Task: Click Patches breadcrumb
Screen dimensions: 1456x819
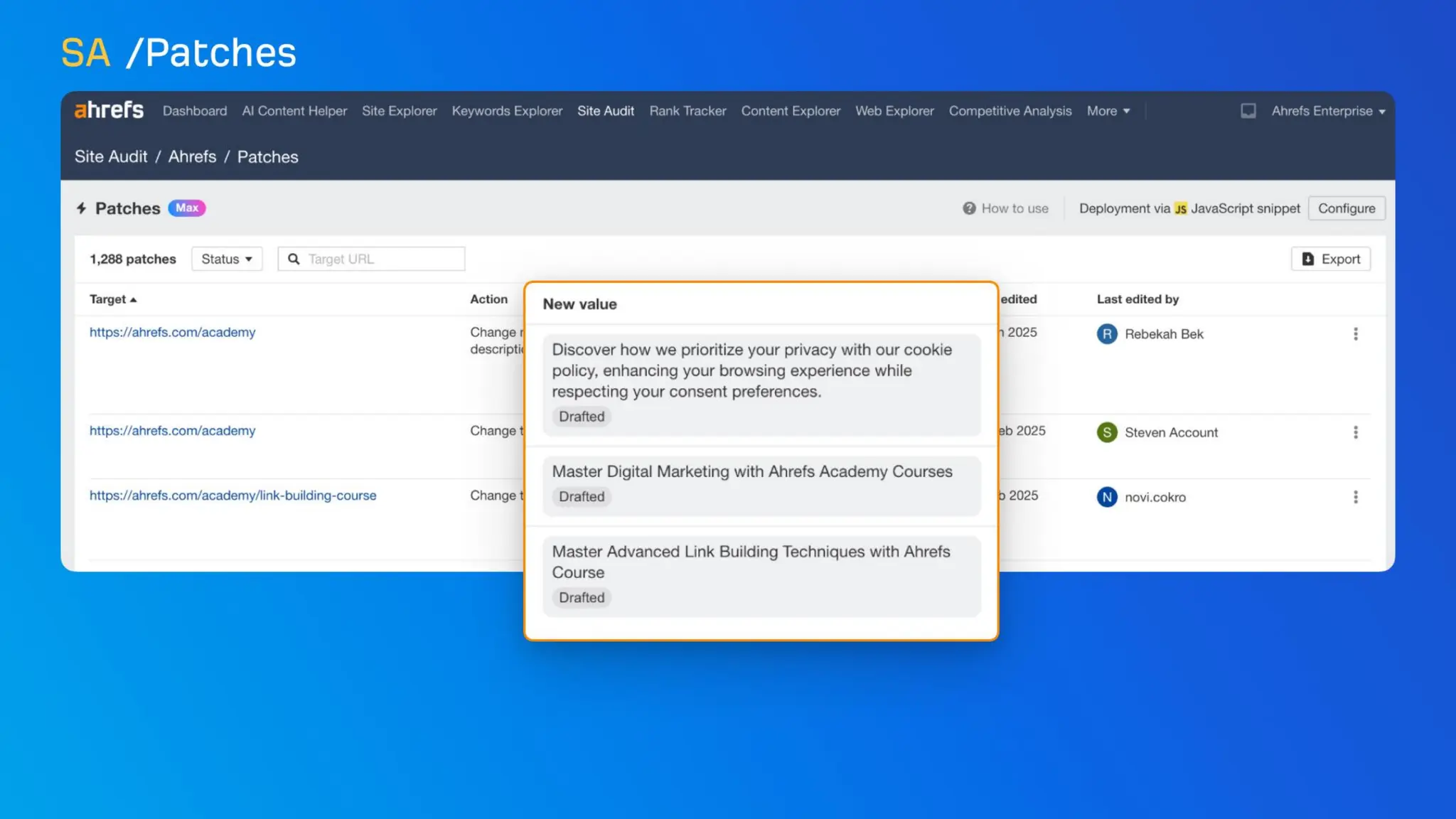Action: coord(267,156)
